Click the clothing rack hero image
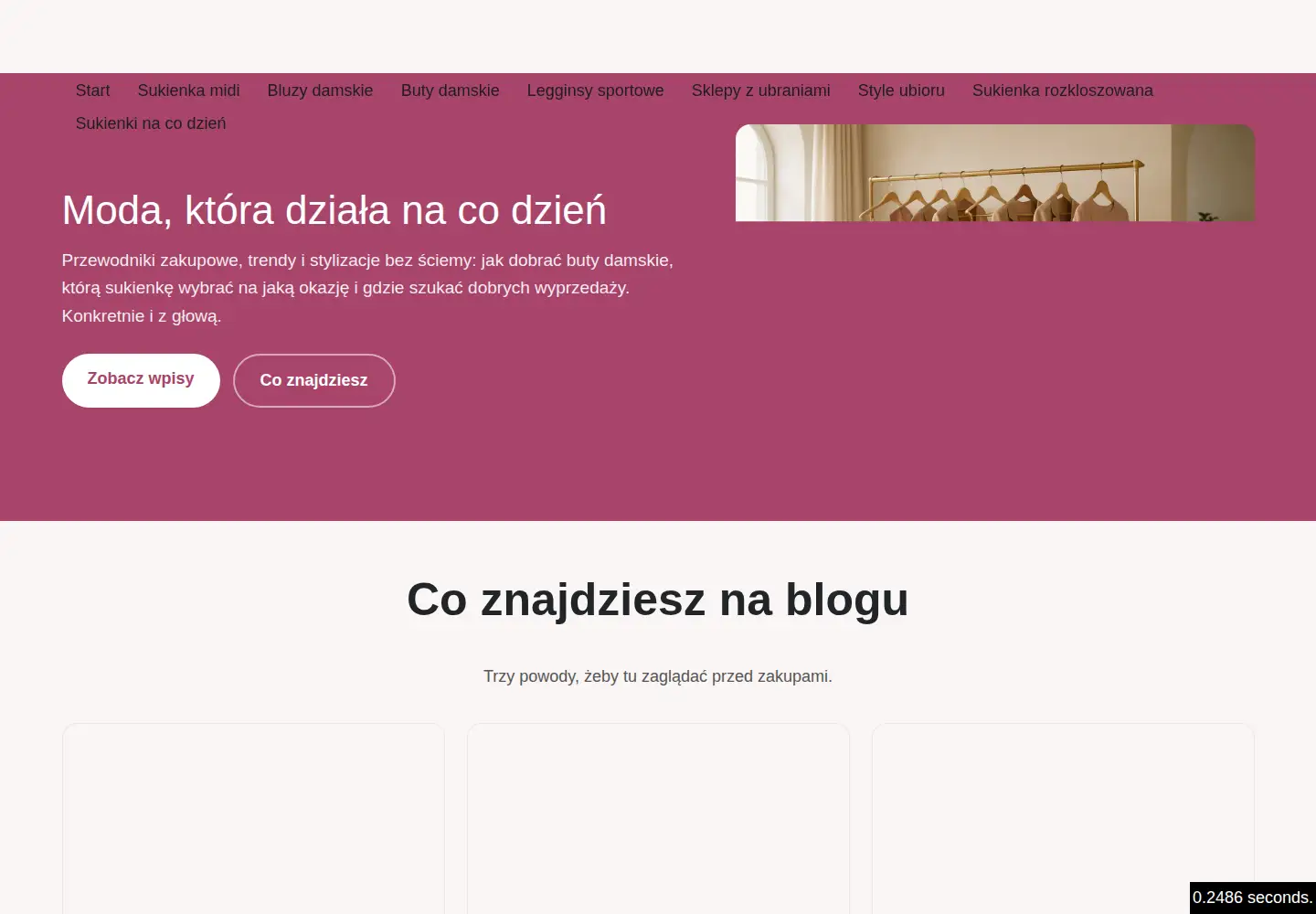The height and width of the screenshot is (914, 1316). point(995,173)
